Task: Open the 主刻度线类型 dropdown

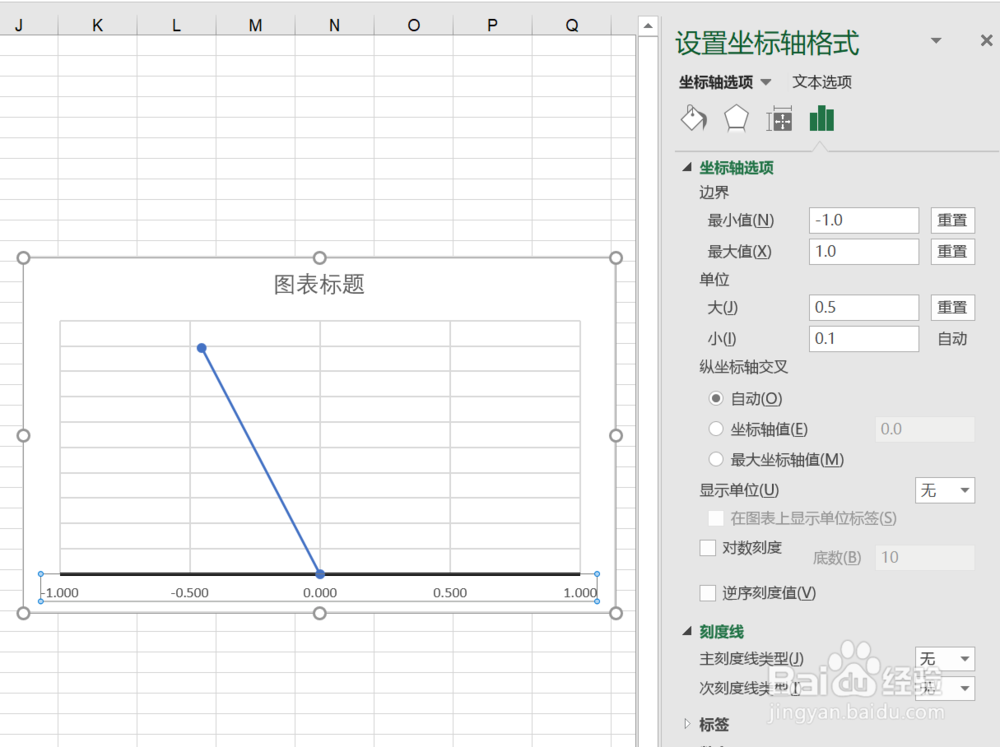Action: click(944, 658)
